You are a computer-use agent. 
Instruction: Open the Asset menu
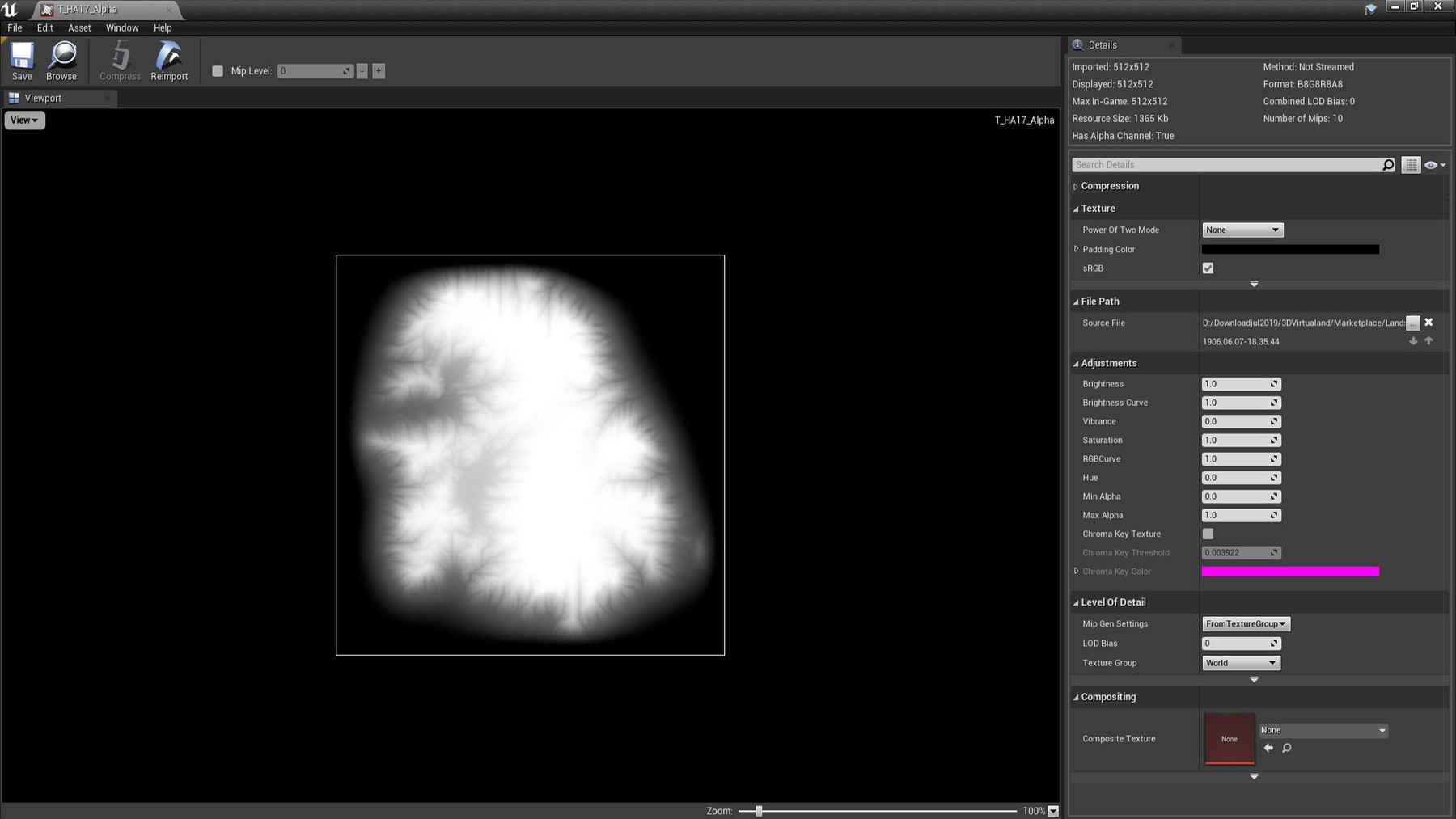79,27
